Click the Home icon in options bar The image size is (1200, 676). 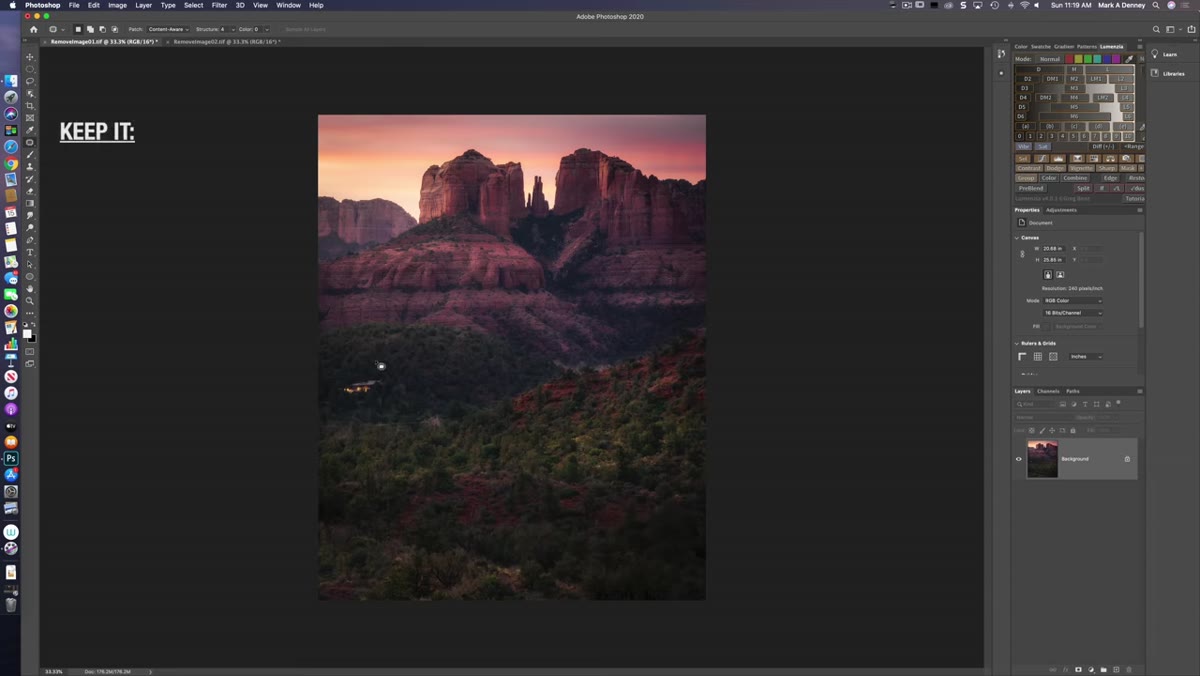pos(33,30)
